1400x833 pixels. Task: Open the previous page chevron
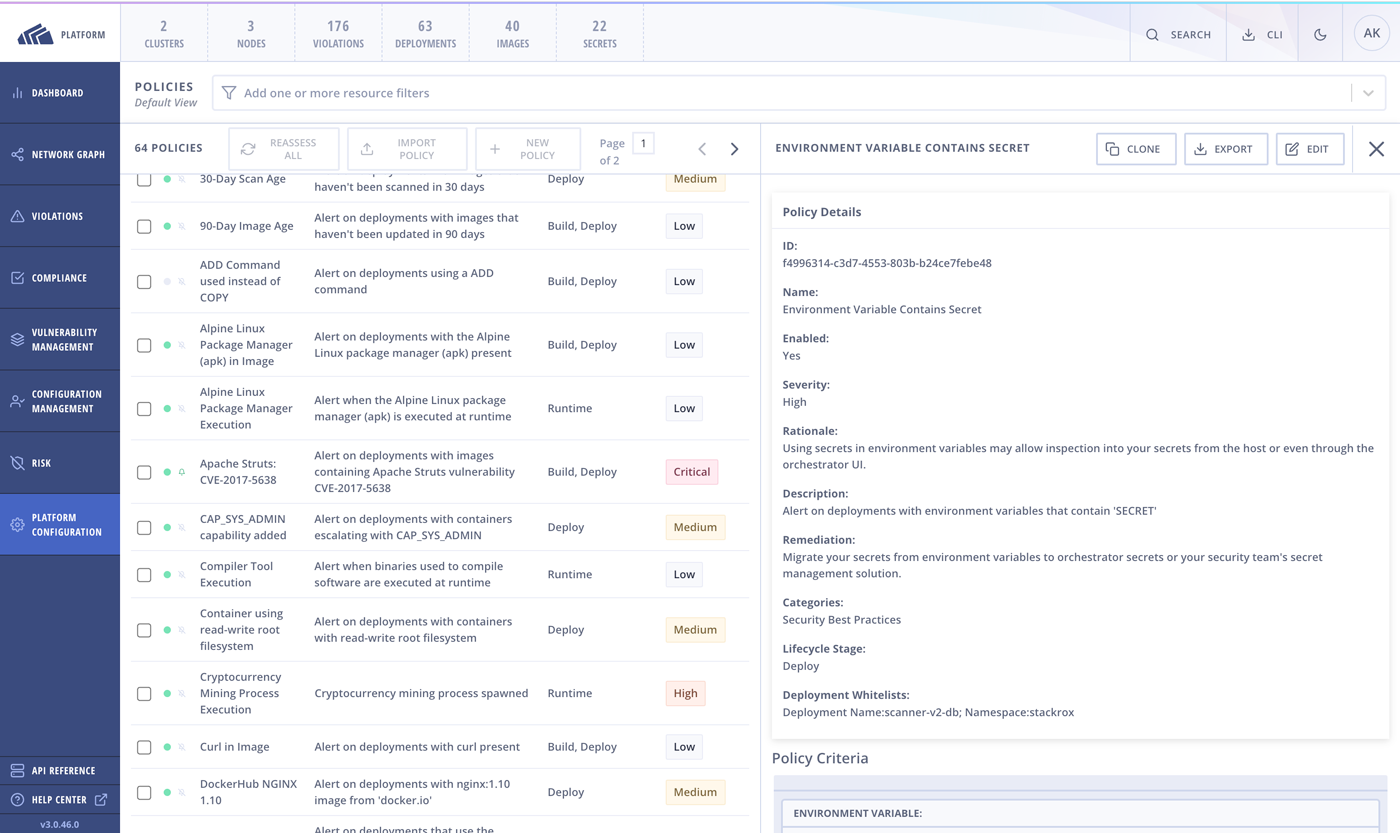pos(702,148)
